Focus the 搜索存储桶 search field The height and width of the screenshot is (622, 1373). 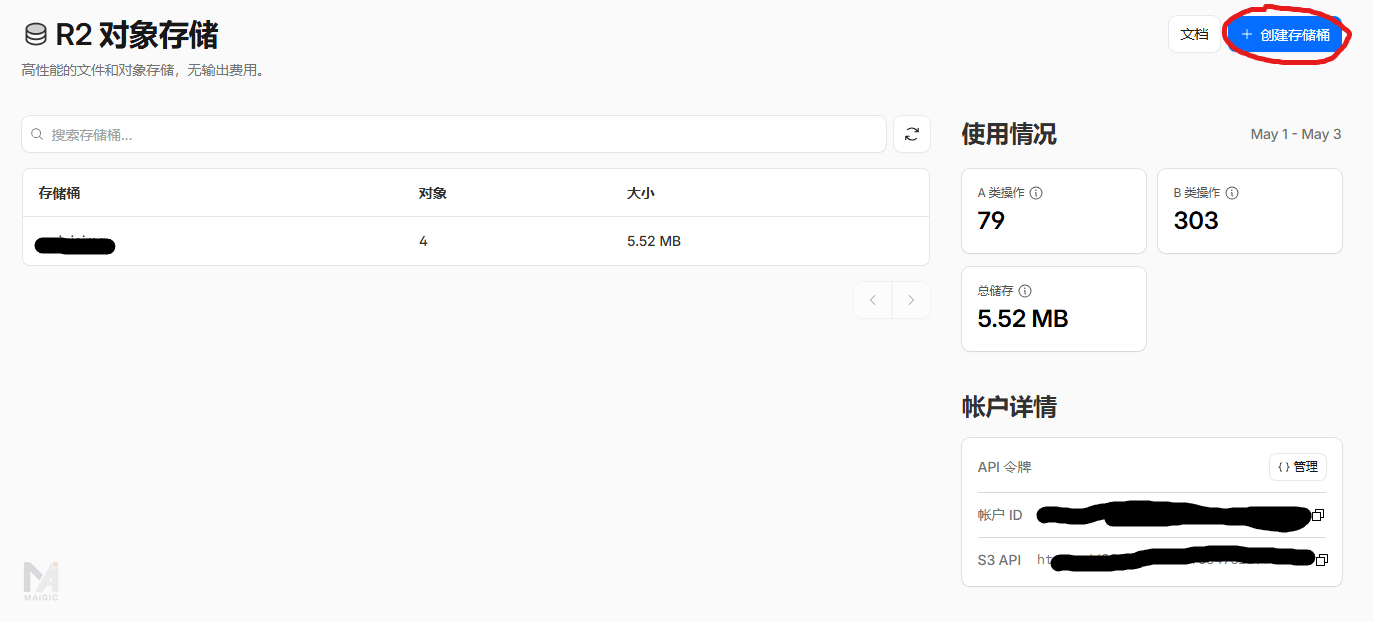(454, 134)
